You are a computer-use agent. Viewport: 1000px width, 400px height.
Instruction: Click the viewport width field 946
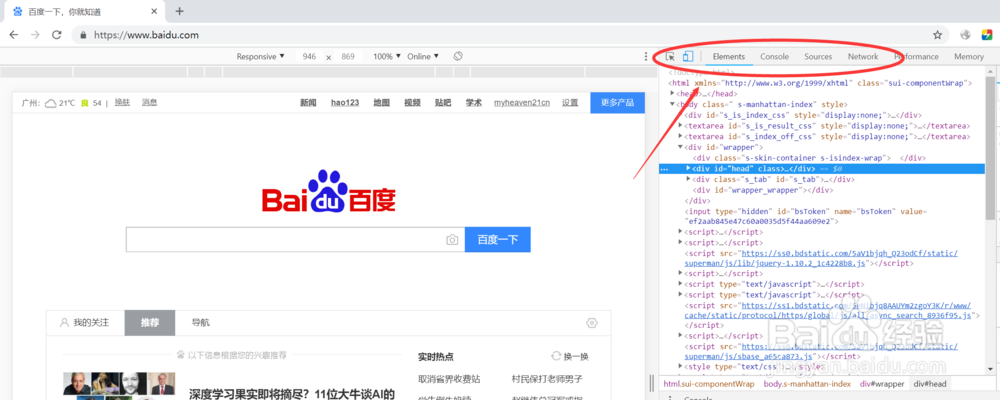pos(309,57)
